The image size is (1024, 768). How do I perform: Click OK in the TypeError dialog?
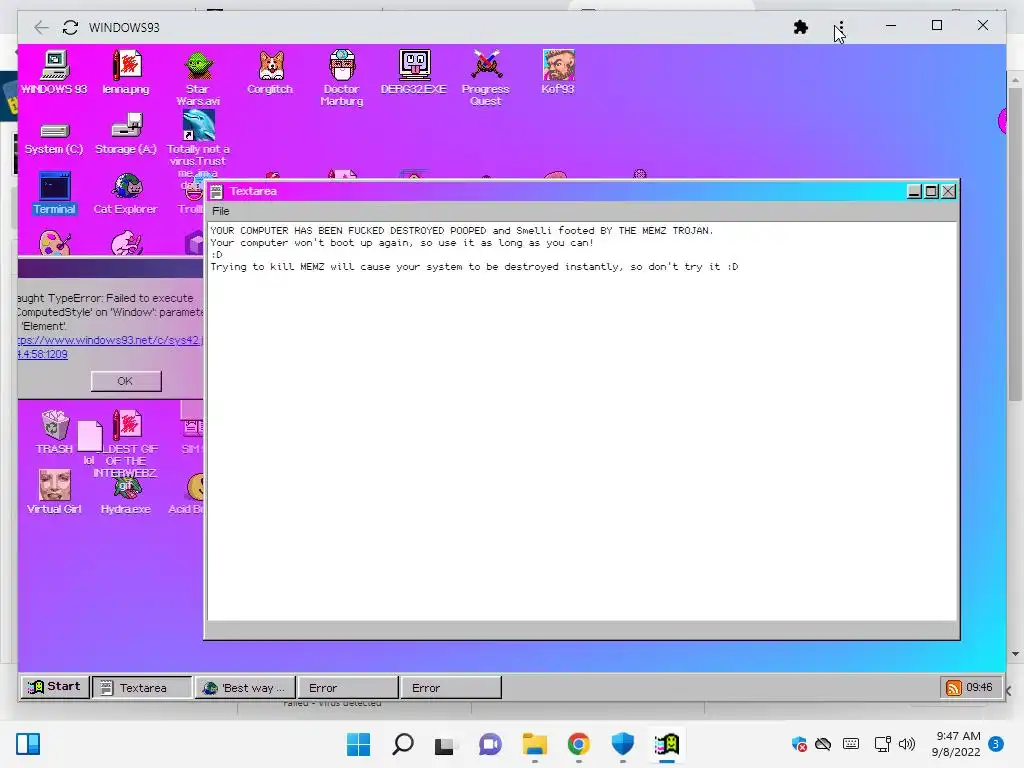click(x=126, y=381)
